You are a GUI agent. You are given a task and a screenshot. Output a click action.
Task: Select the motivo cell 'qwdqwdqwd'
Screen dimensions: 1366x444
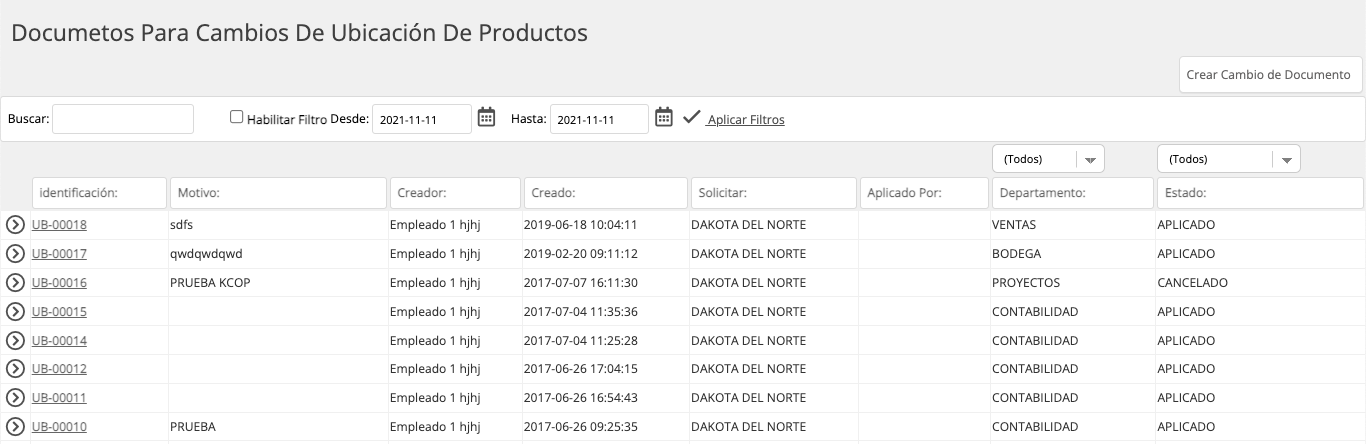pos(206,254)
